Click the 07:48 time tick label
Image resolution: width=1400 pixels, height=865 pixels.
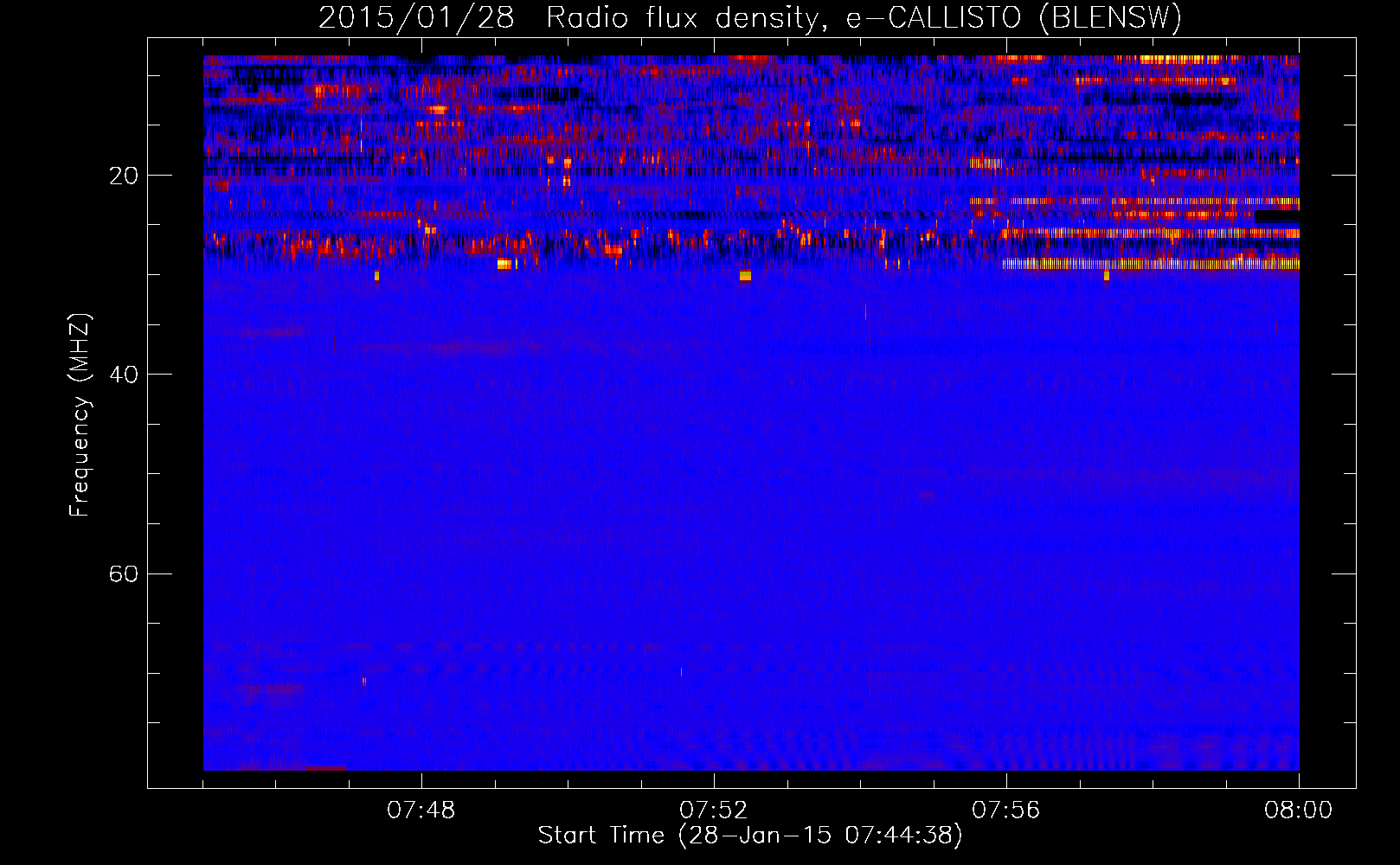click(421, 811)
